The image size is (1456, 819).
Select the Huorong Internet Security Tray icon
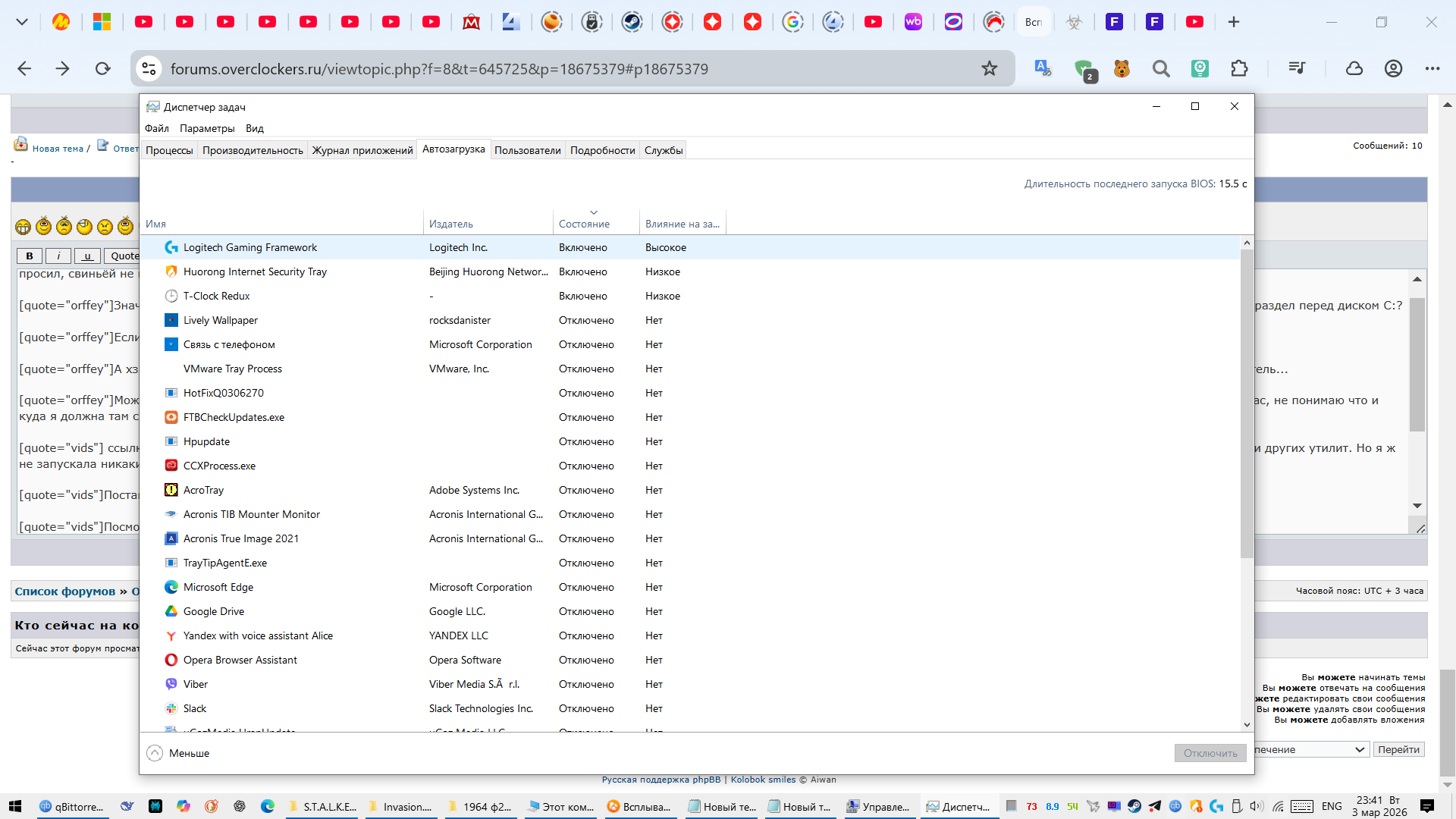tap(171, 271)
